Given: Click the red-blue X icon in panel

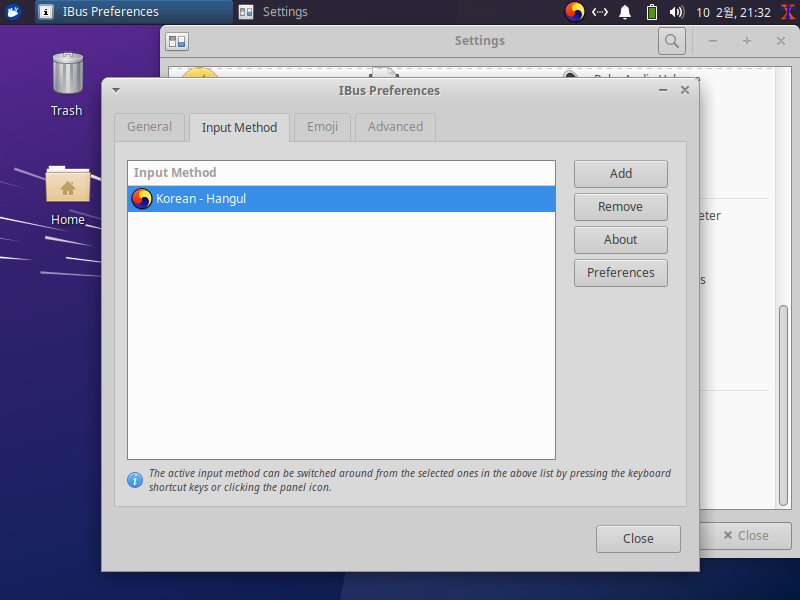Looking at the screenshot, I should pyautogui.click(x=788, y=12).
